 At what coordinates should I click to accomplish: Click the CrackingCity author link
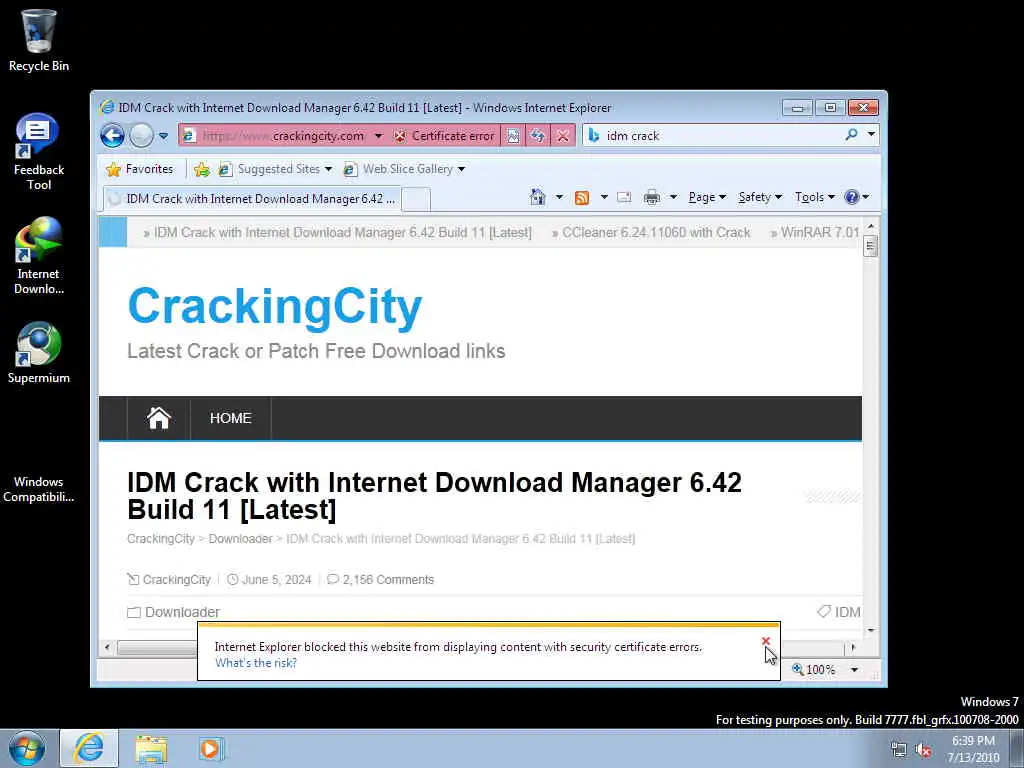point(176,580)
